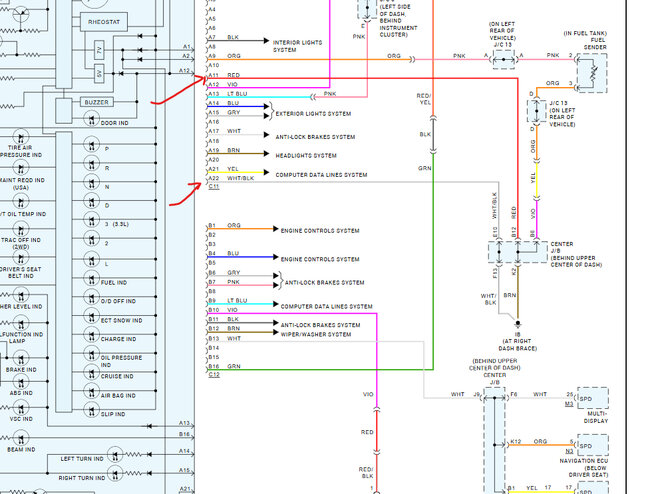The width and height of the screenshot is (650, 494).
Task: Click ANTI-LOCK BRAKES SYSTEM beside pin A17
Action: tap(315, 137)
